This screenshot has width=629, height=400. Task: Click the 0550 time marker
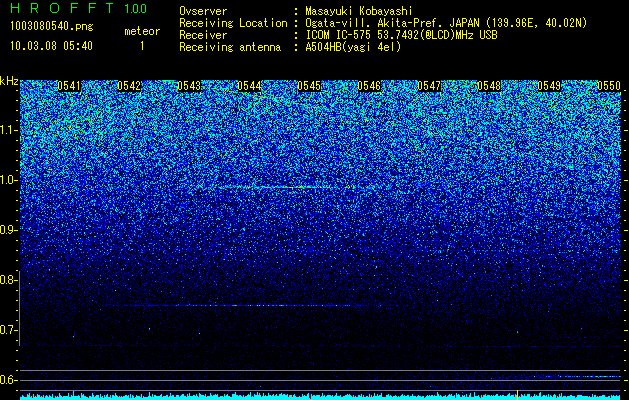[609, 86]
